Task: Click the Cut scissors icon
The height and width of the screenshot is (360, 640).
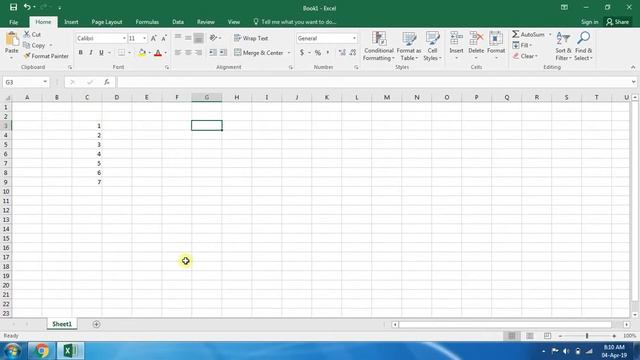Action: (27, 34)
